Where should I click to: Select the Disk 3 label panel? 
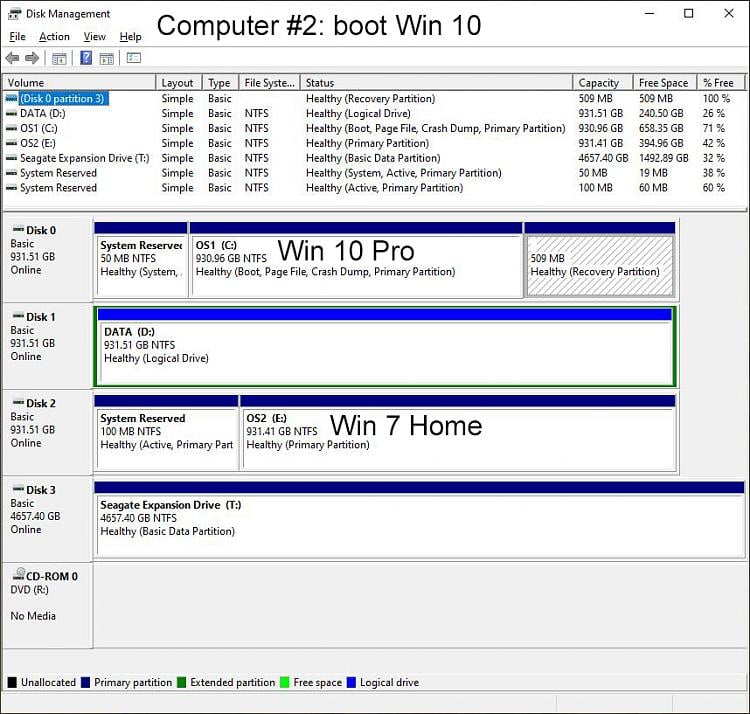[x=47, y=518]
